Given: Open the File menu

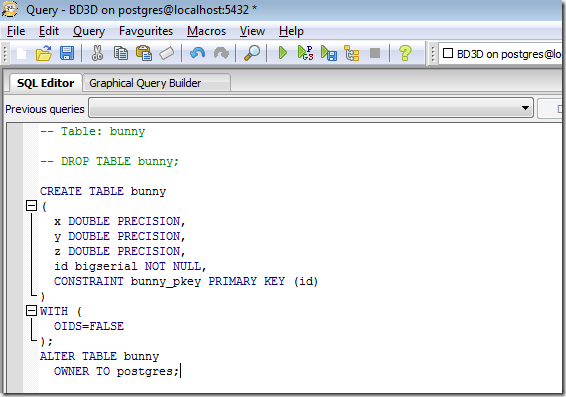Looking at the screenshot, I should (16, 31).
